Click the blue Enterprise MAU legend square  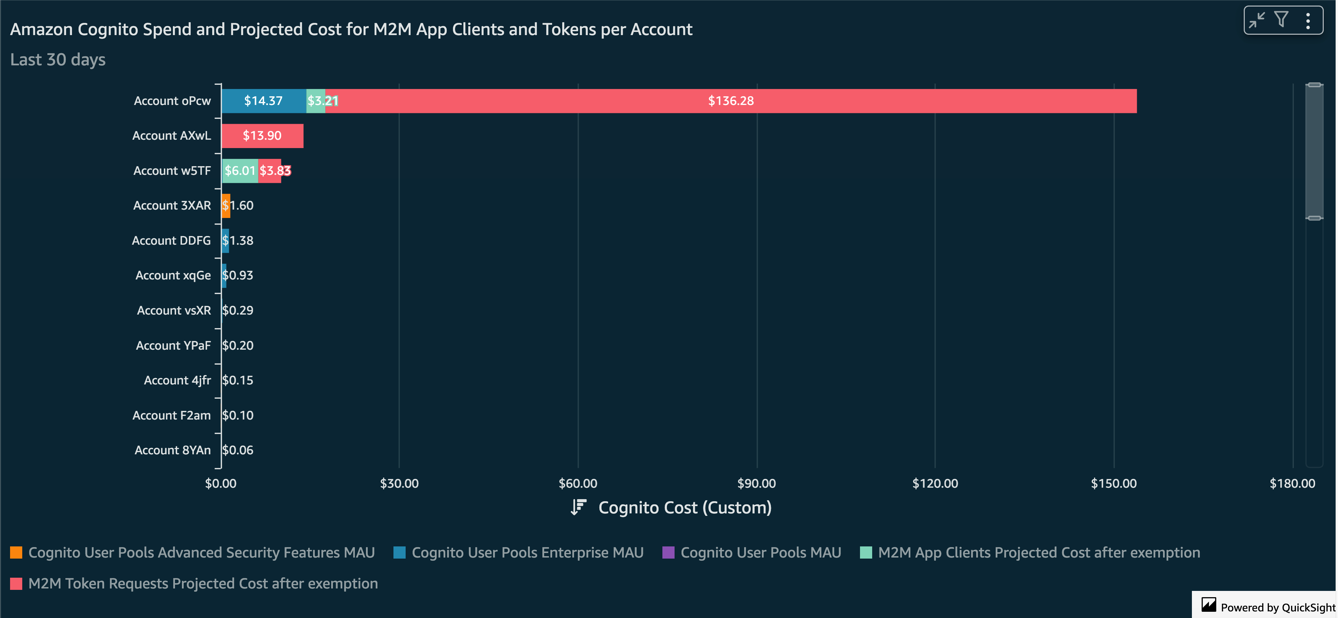[x=399, y=552]
